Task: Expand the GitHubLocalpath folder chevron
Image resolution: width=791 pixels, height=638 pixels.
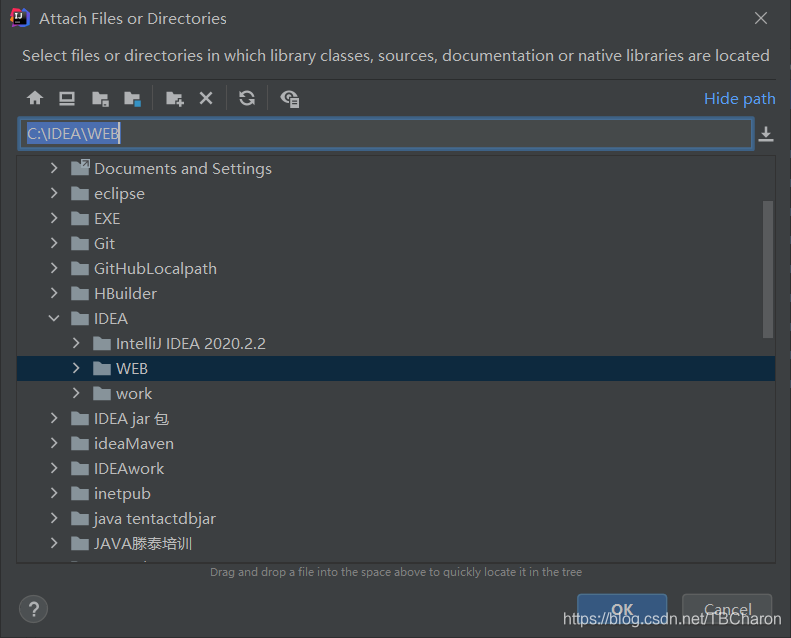Action: (54, 268)
